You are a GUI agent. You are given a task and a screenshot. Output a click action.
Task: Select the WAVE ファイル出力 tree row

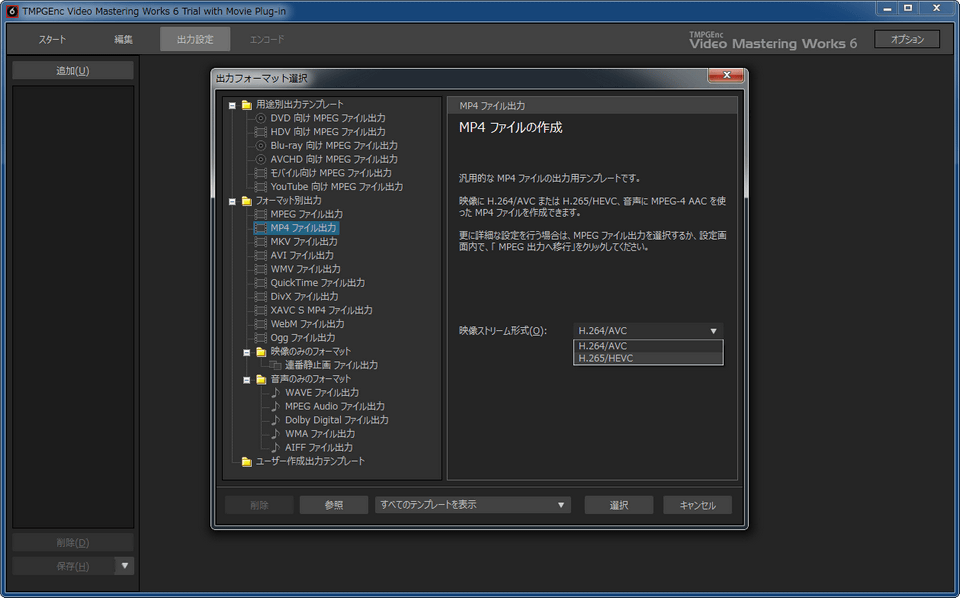click(322, 392)
